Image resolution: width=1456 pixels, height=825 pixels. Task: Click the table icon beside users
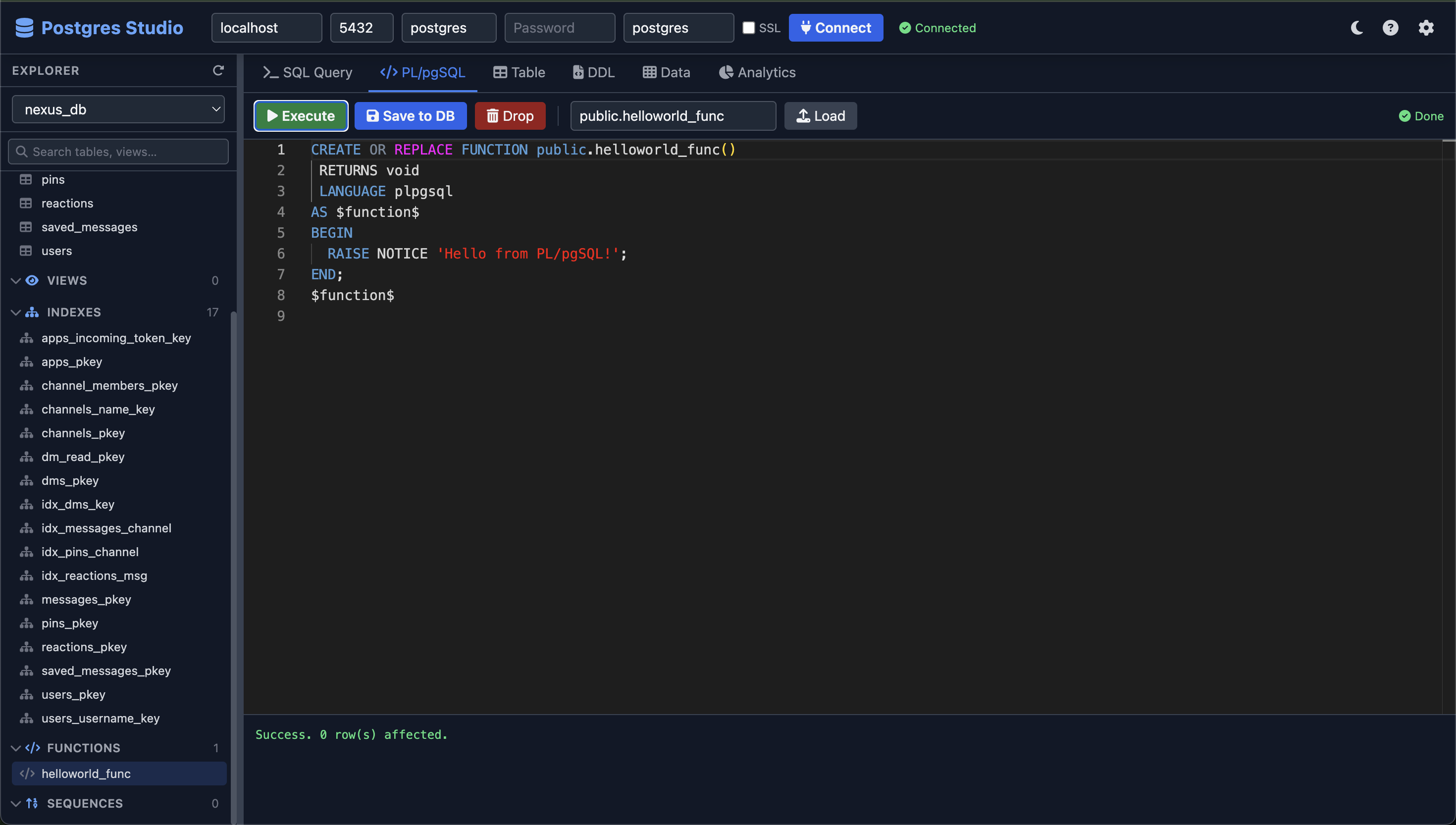(x=26, y=251)
